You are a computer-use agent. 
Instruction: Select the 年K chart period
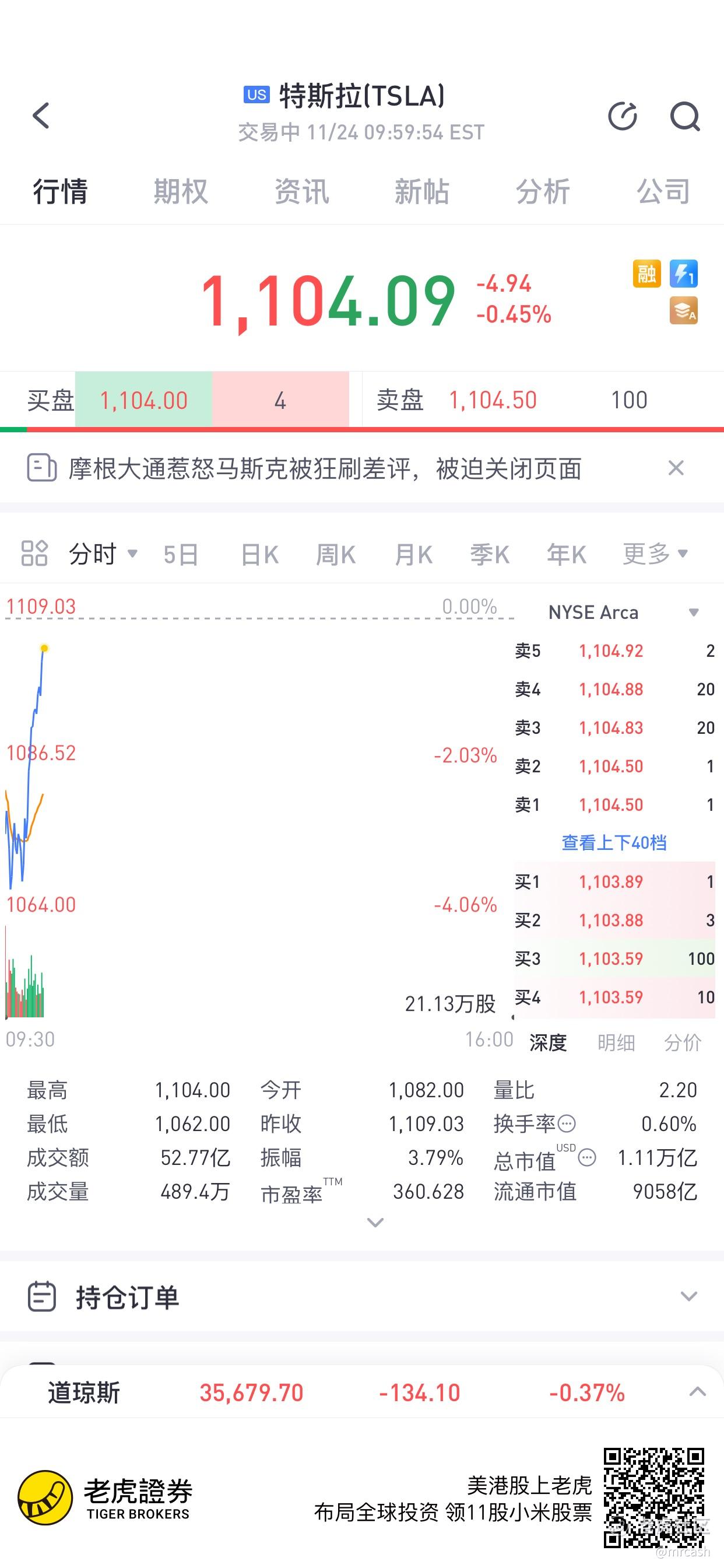tap(567, 555)
